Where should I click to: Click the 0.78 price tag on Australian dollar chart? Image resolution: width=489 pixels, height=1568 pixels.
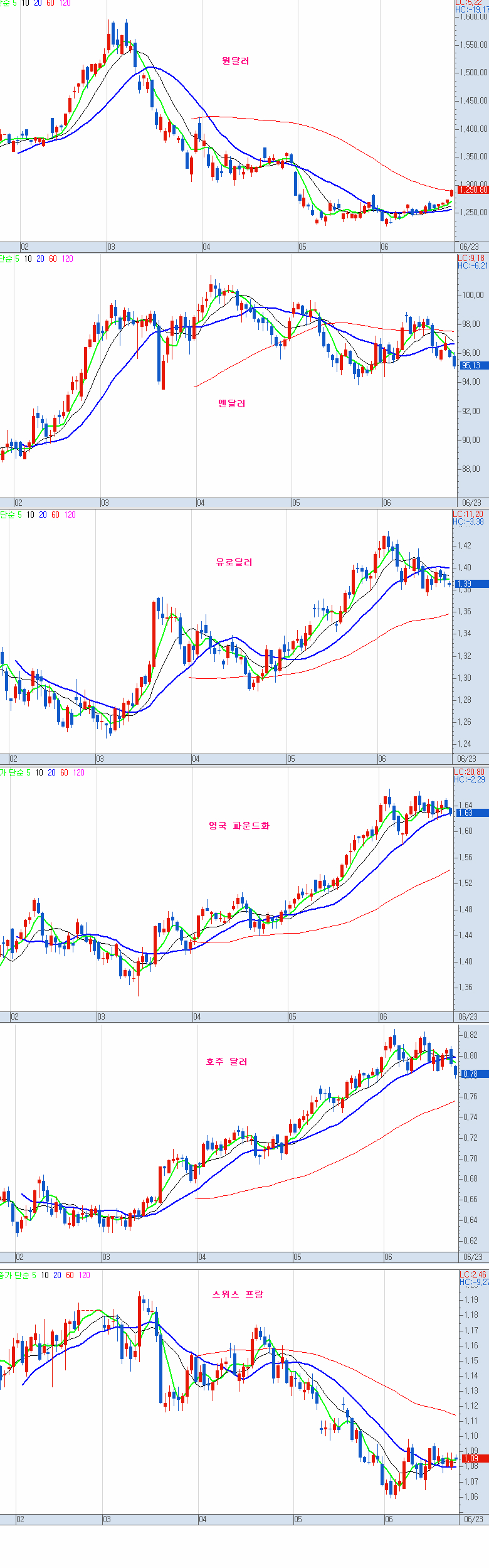pos(471,1074)
